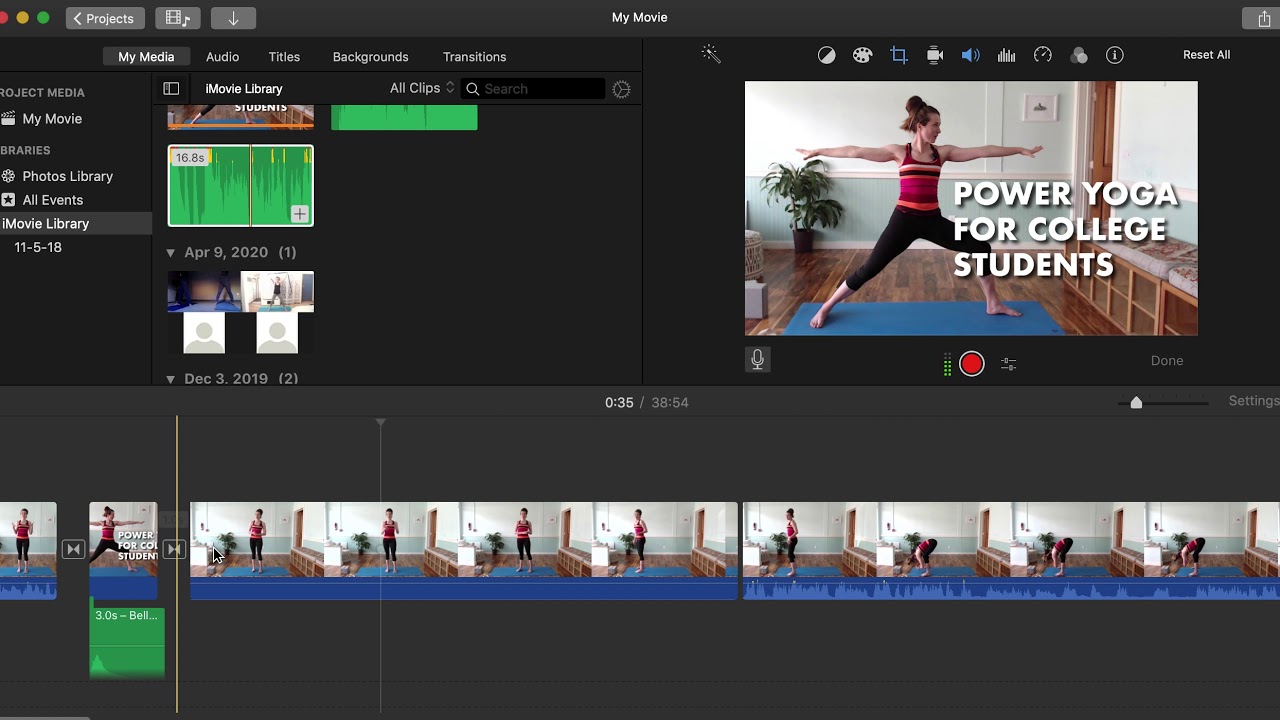Open the clip filter and audio effects tool

tap(1078, 56)
